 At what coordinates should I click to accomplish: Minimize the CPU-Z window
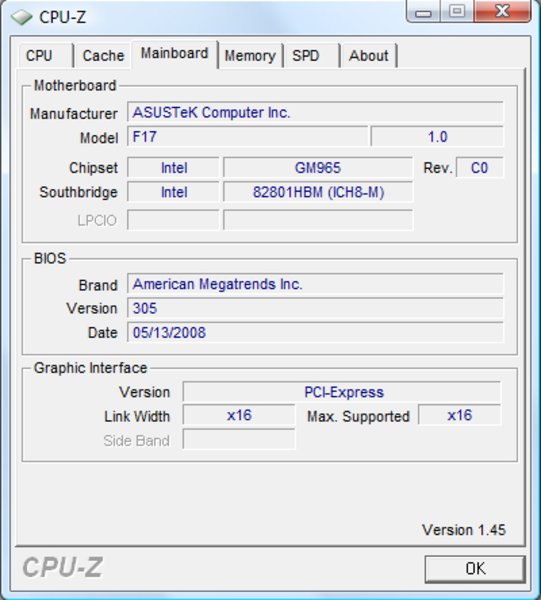point(423,12)
